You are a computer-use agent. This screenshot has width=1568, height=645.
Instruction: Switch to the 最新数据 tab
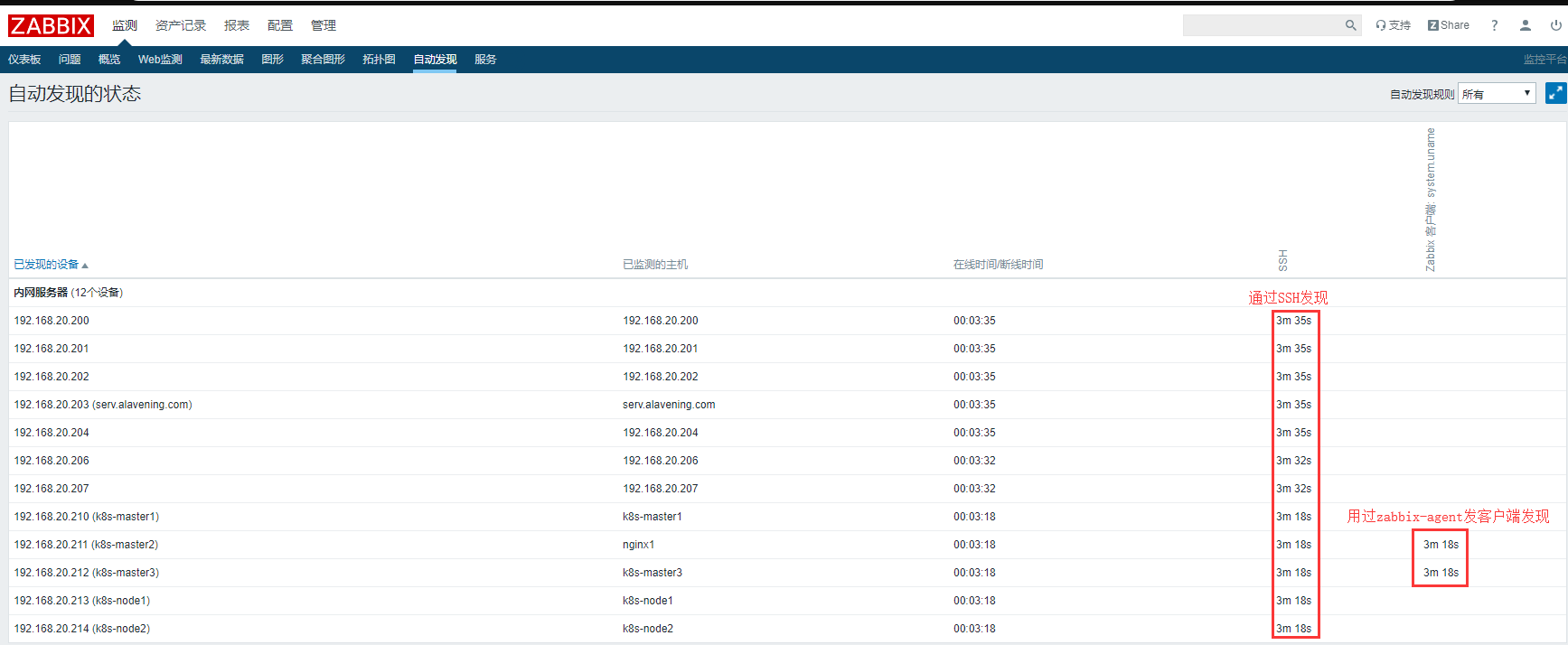pyautogui.click(x=221, y=60)
